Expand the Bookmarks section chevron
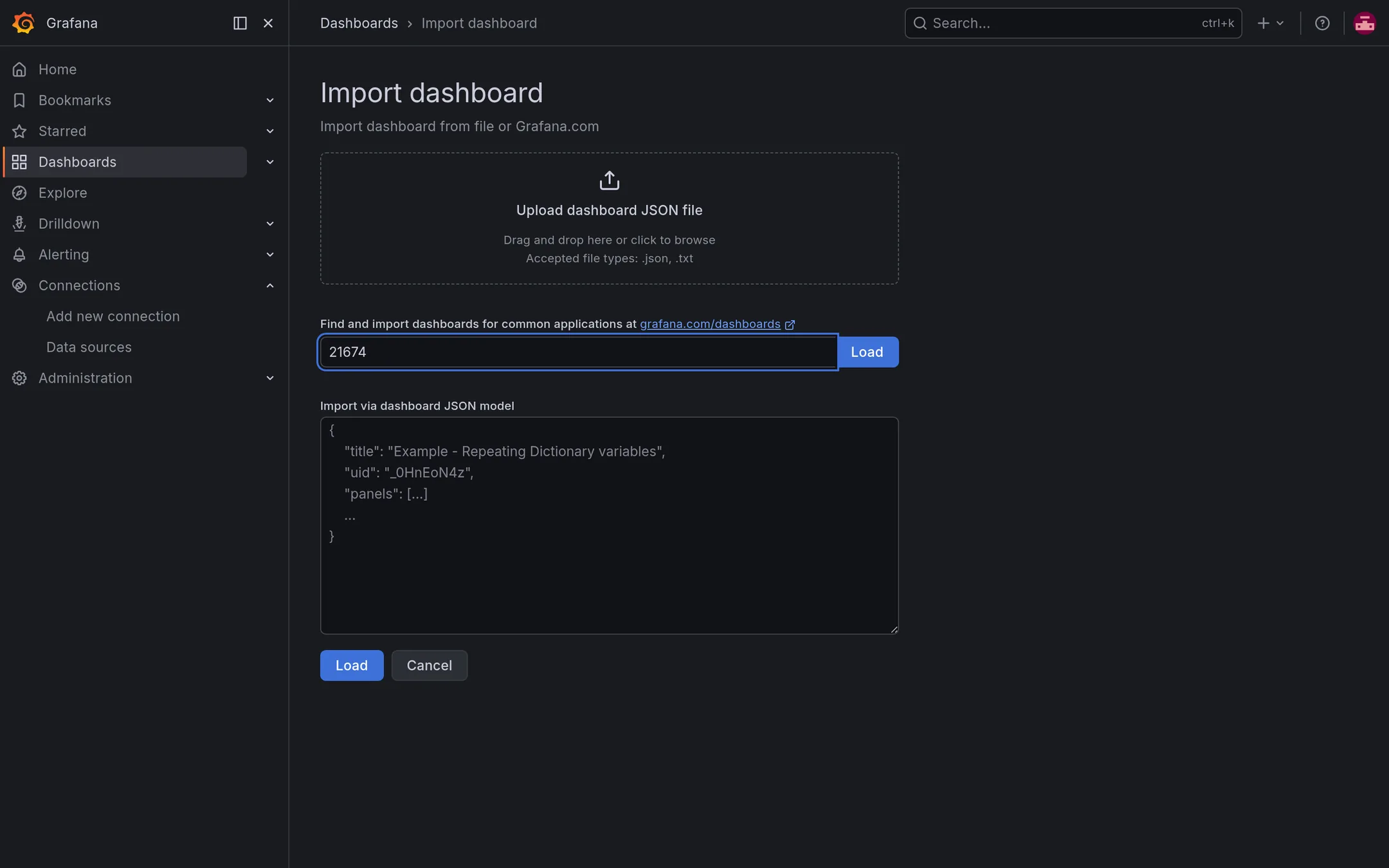 click(270, 100)
